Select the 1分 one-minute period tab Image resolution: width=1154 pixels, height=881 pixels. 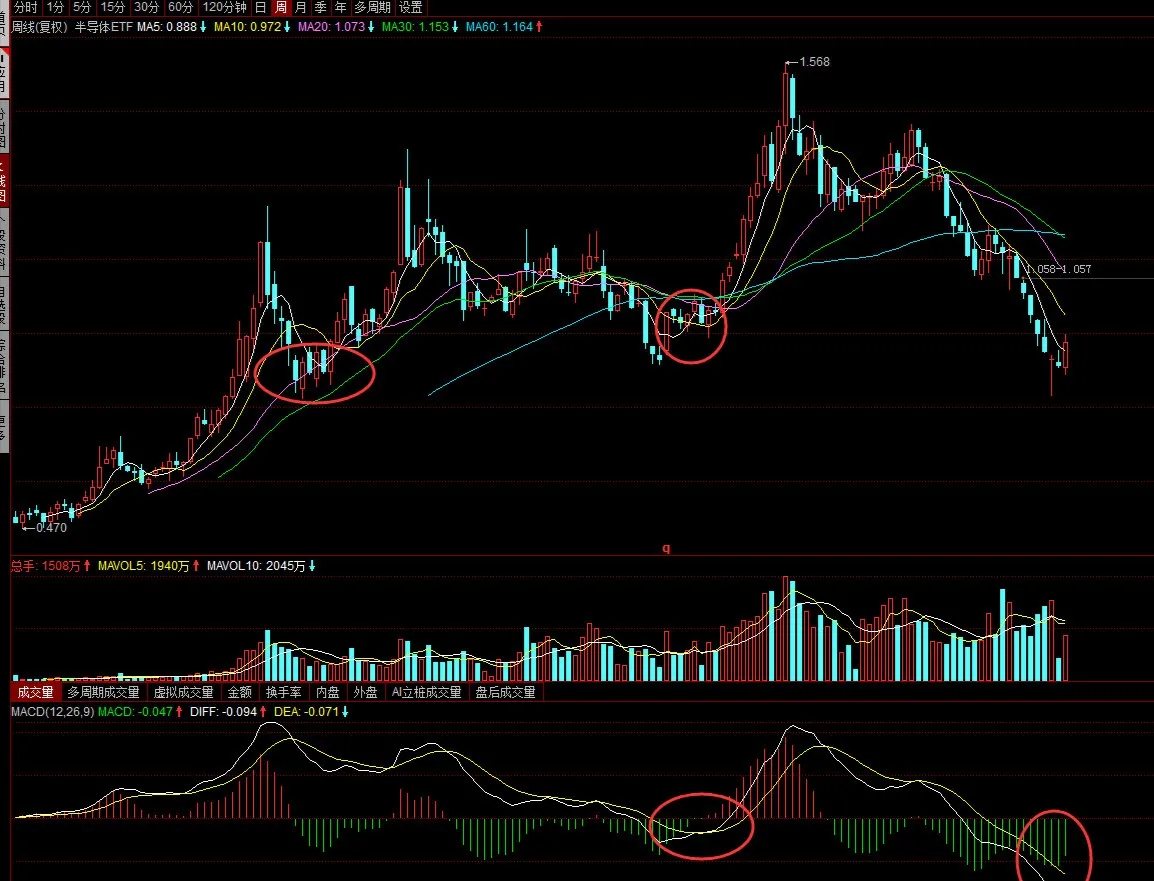(x=54, y=7)
